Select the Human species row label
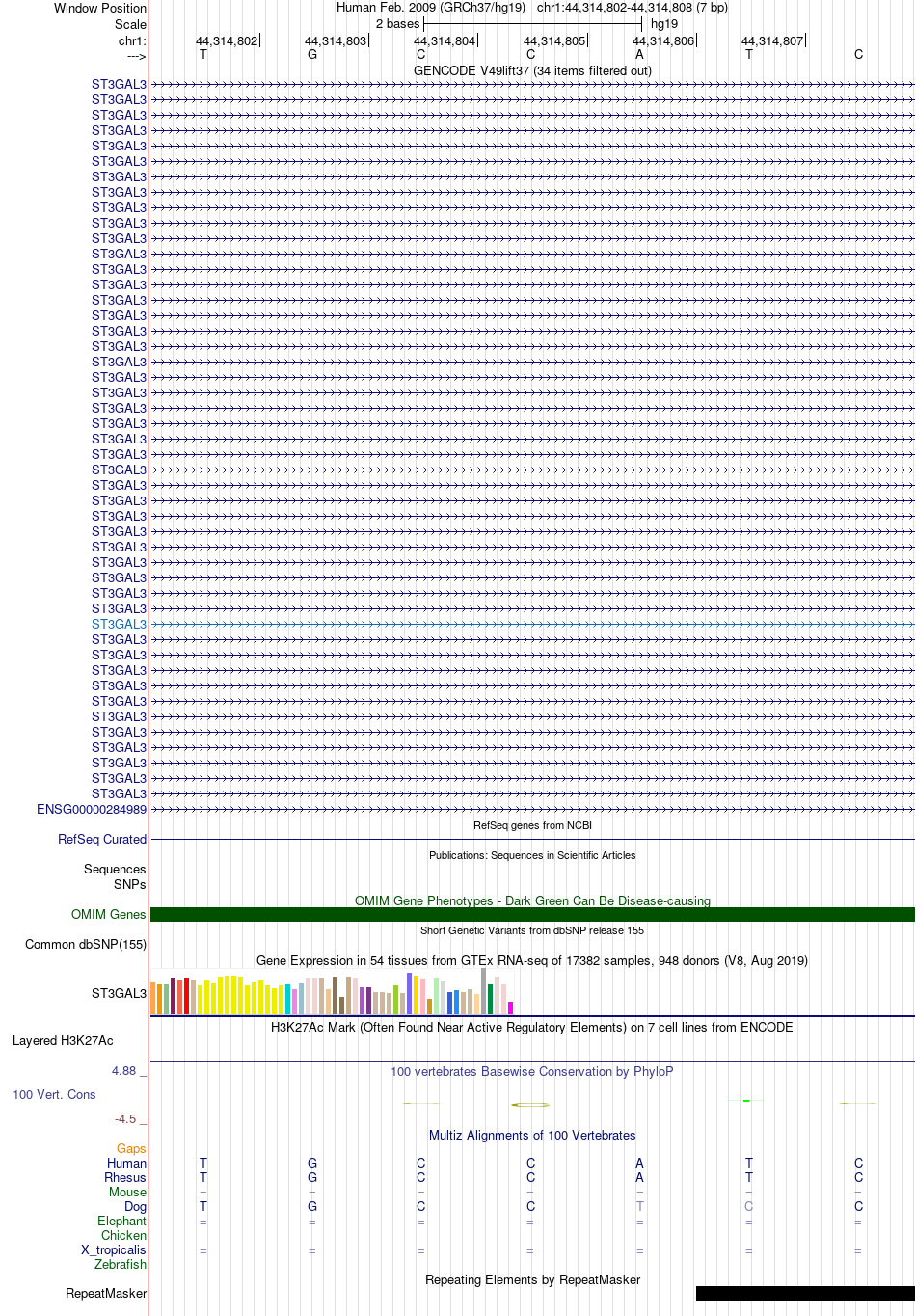The height and width of the screenshot is (1316, 916). [x=126, y=1163]
